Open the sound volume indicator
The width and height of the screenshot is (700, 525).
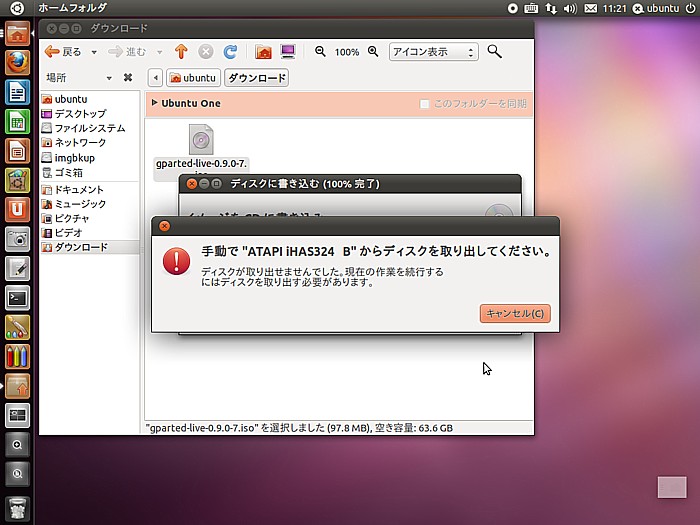pyautogui.click(x=570, y=8)
